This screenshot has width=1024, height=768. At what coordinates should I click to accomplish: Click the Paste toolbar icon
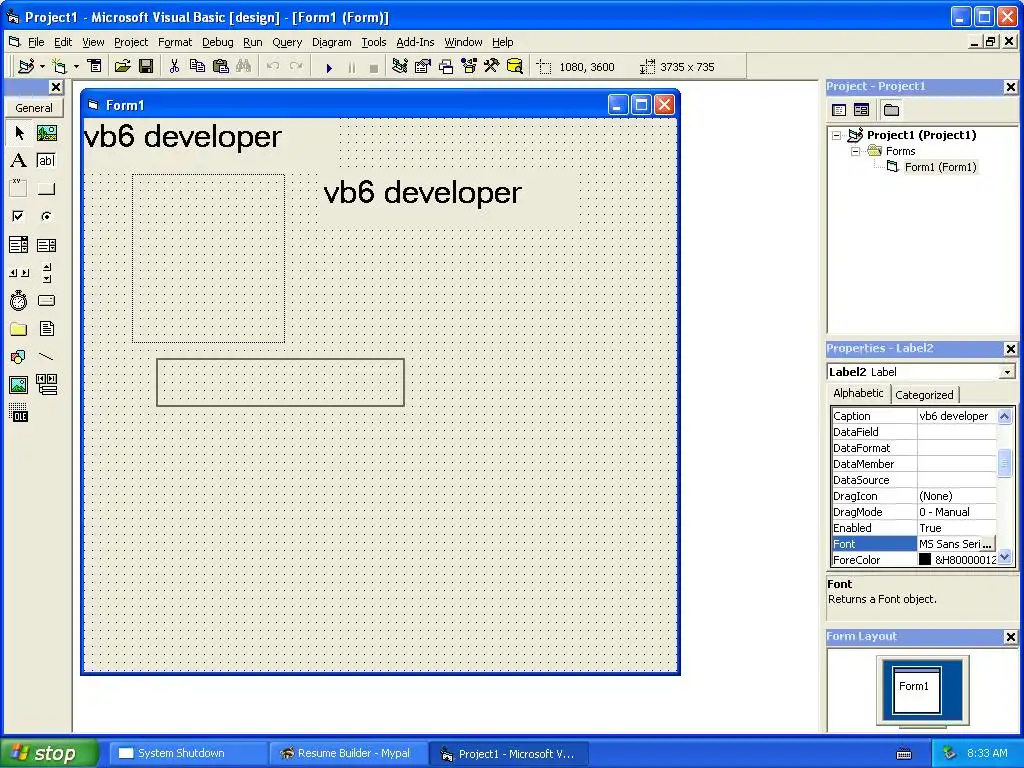click(221, 67)
